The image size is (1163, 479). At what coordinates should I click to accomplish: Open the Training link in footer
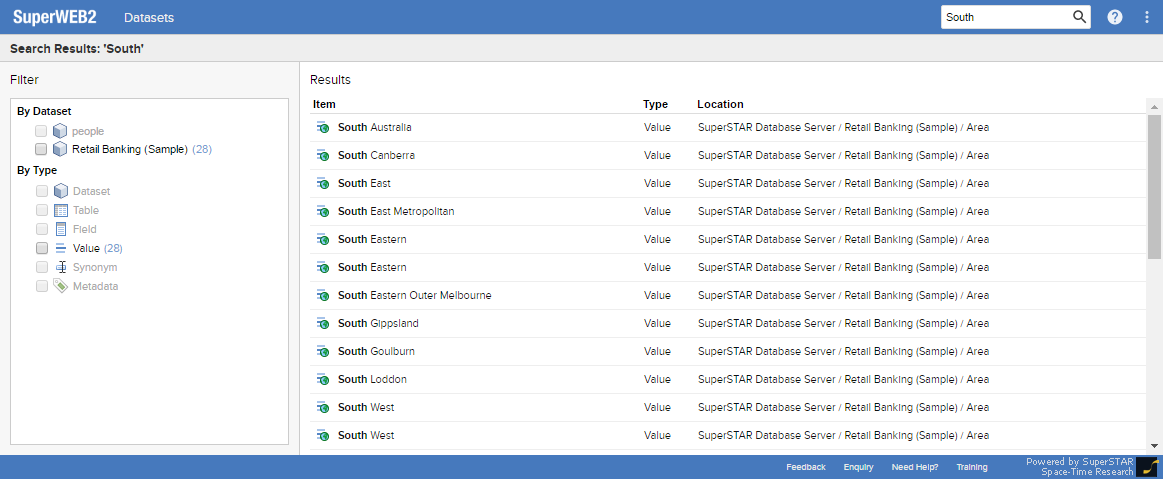pos(972,467)
